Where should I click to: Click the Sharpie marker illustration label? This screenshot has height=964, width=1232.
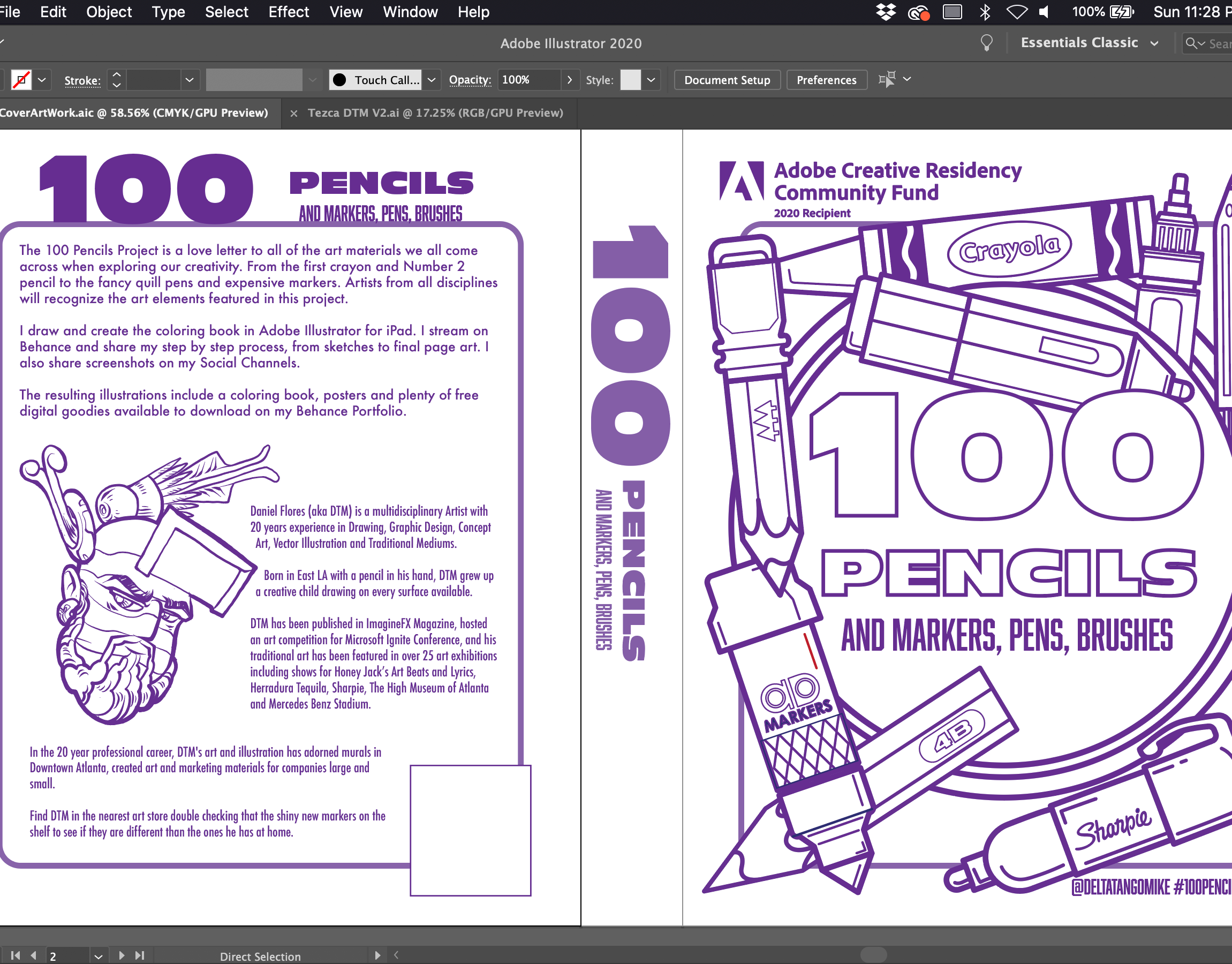1113,827
